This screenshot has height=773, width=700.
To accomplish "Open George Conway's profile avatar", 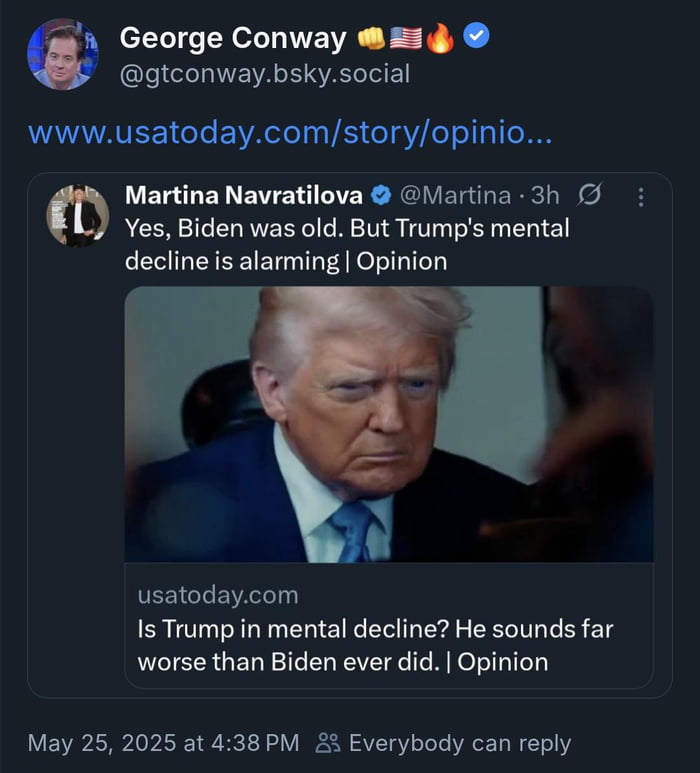I will pos(62,54).
